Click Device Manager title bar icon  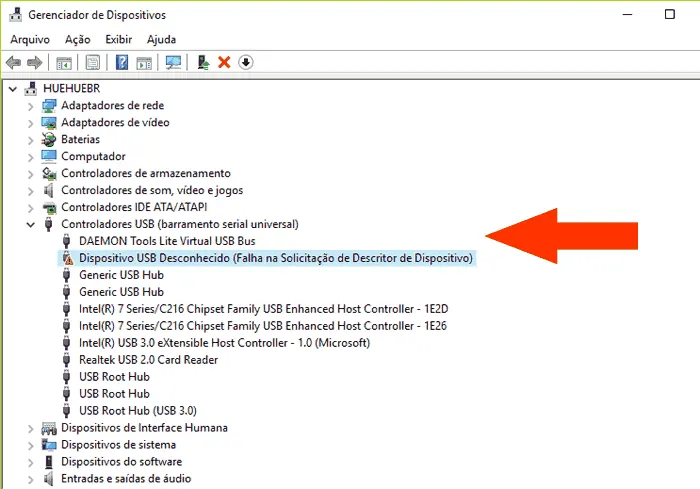16,15
